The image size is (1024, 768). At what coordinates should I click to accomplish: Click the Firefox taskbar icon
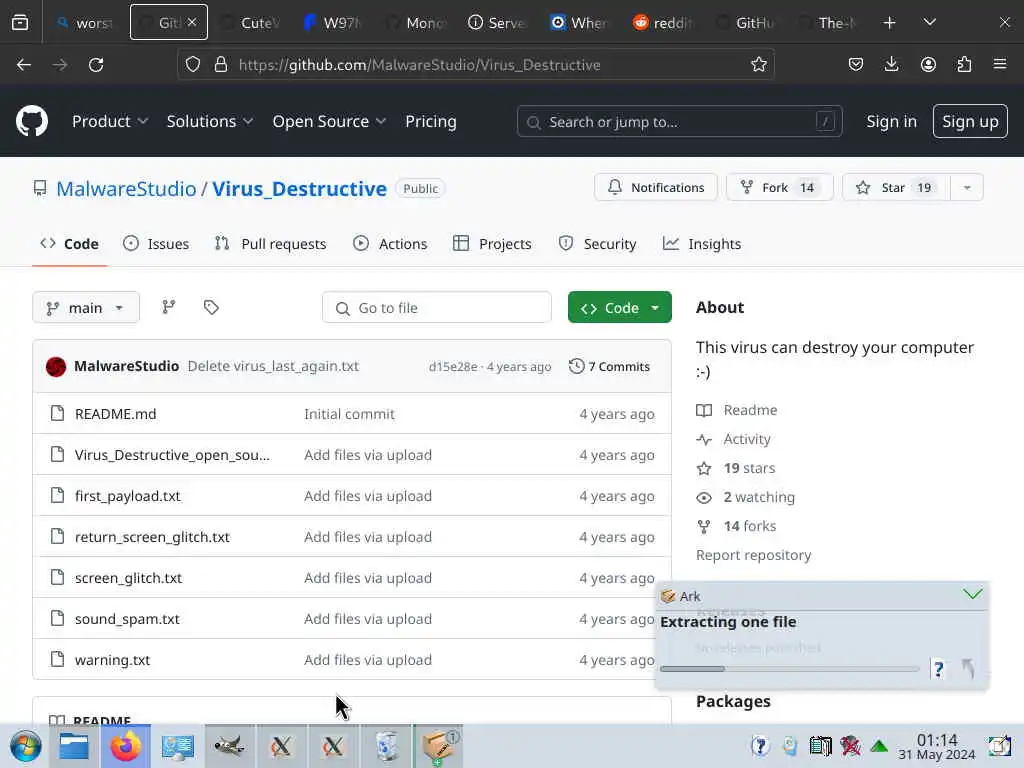click(125, 746)
